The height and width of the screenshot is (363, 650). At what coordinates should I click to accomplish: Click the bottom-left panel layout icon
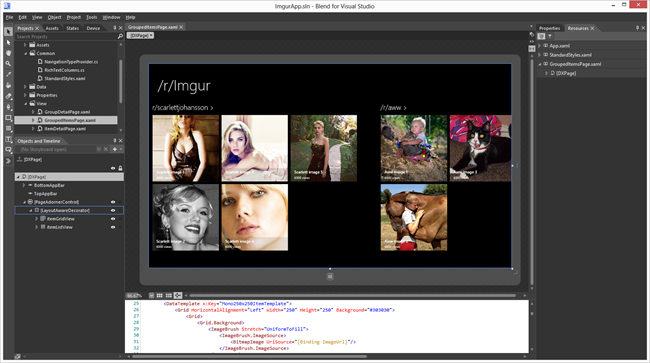17,356
